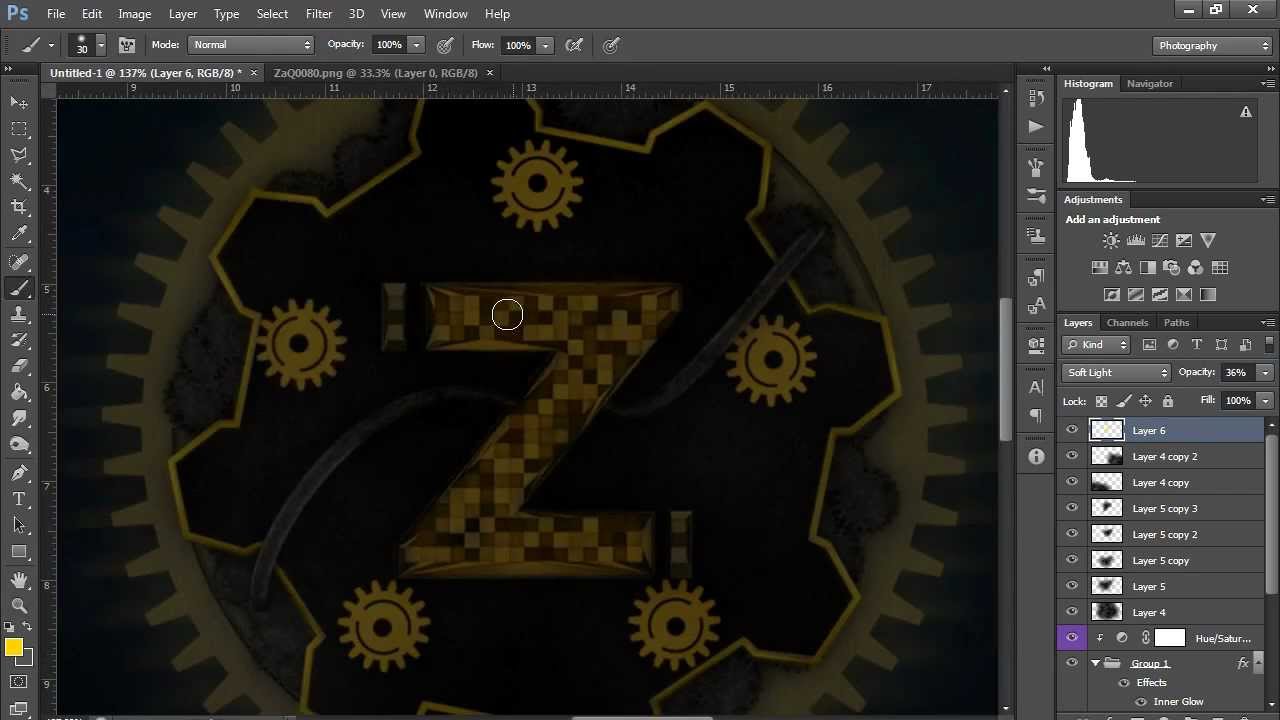Open the Soft Light blend mode dropdown
Image resolution: width=1280 pixels, height=720 pixels.
click(1116, 373)
